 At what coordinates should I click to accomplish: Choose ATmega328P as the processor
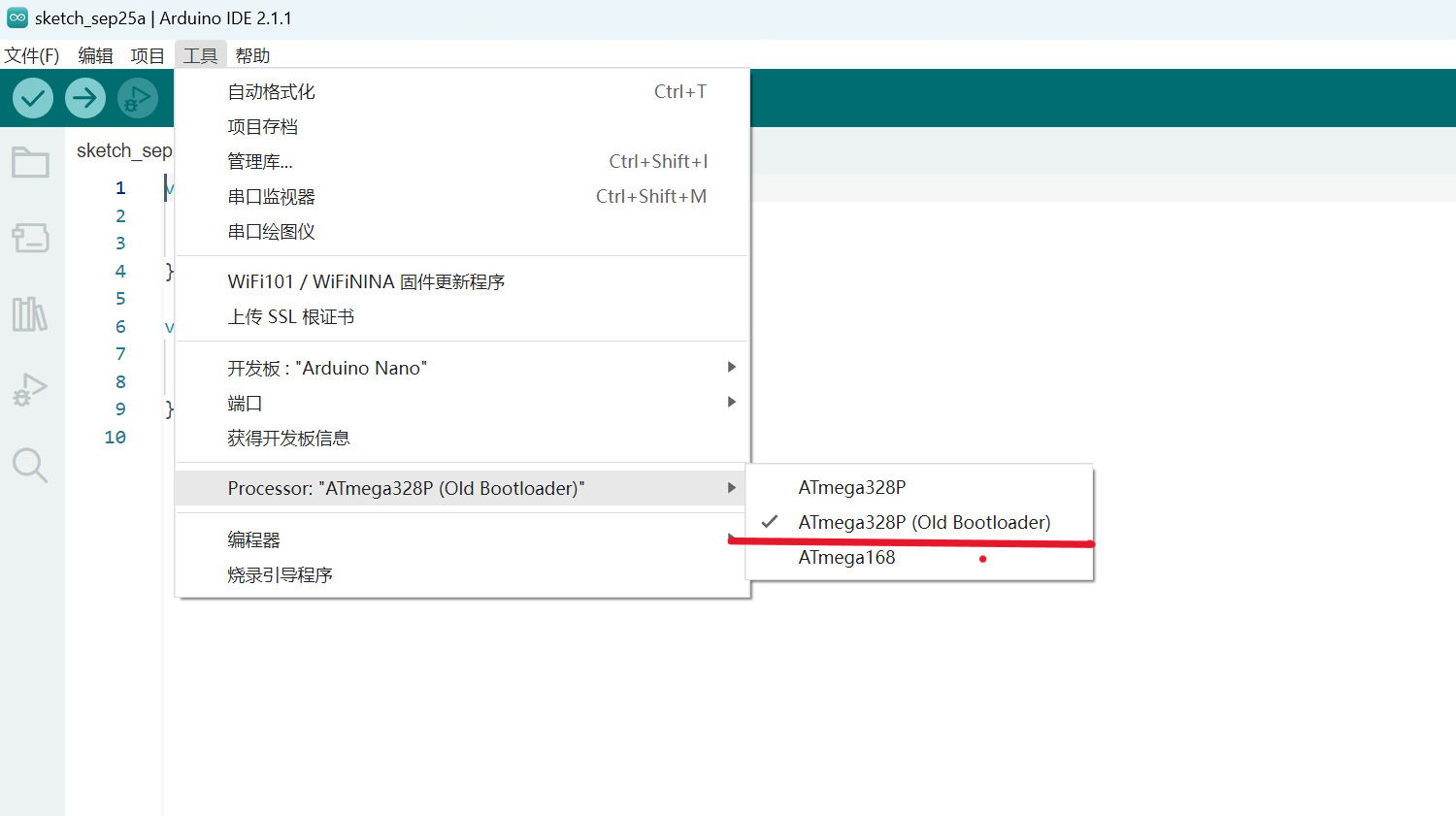[851, 488]
